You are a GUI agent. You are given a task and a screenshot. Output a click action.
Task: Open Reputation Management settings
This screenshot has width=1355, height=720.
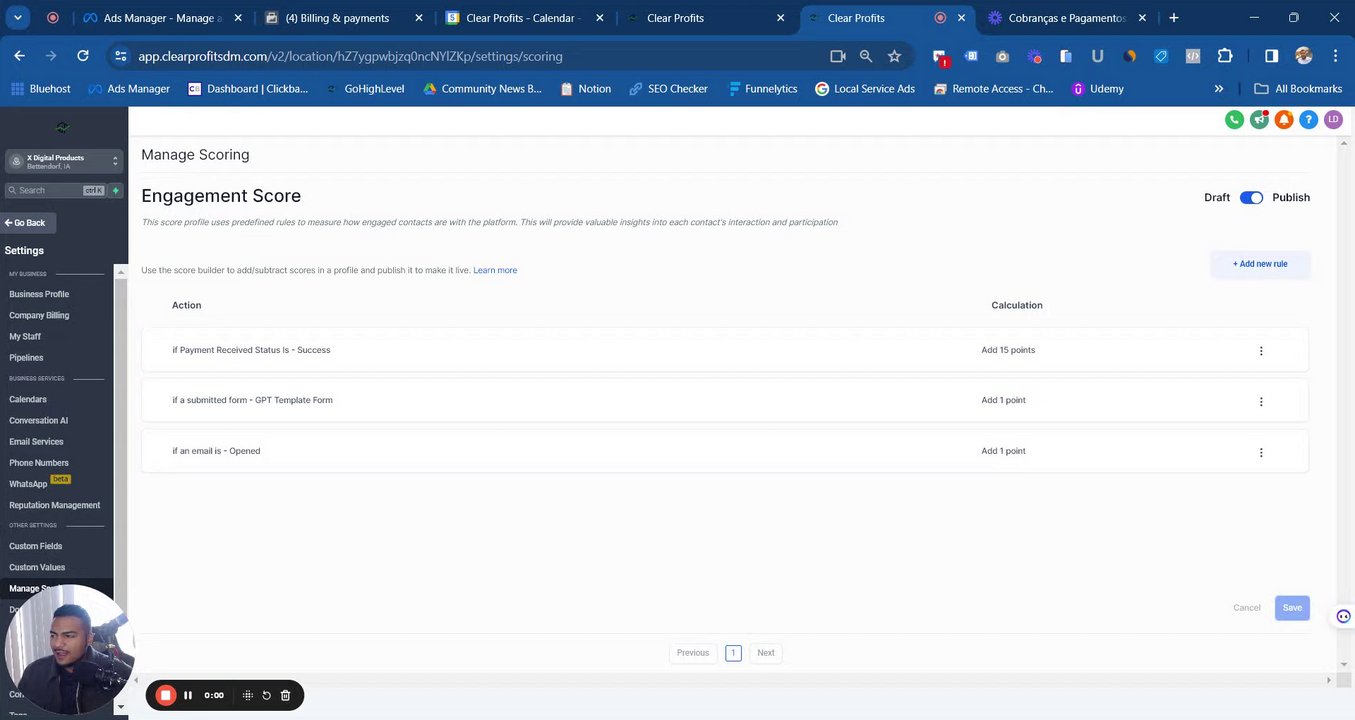click(55, 505)
